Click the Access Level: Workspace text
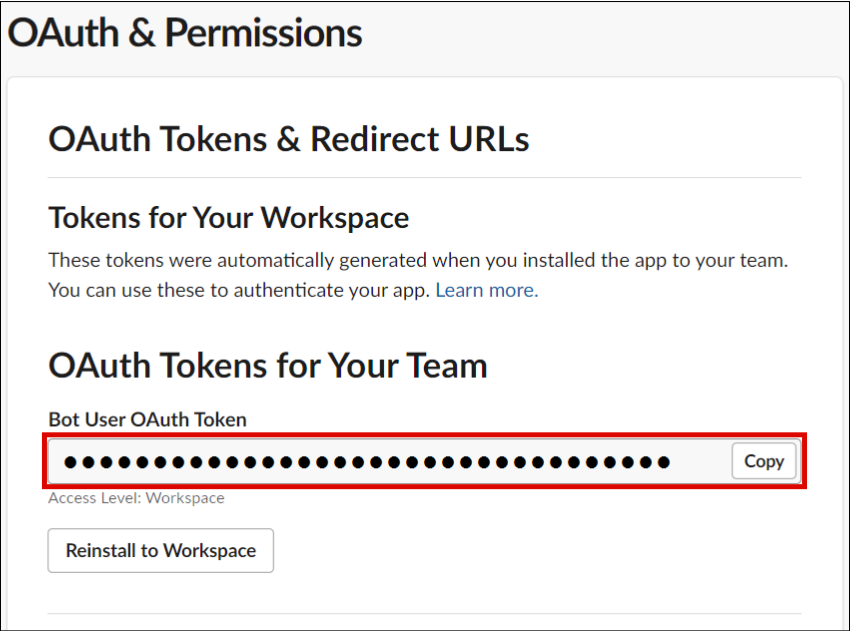The height and width of the screenshot is (631, 850). click(x=136, y=498)
